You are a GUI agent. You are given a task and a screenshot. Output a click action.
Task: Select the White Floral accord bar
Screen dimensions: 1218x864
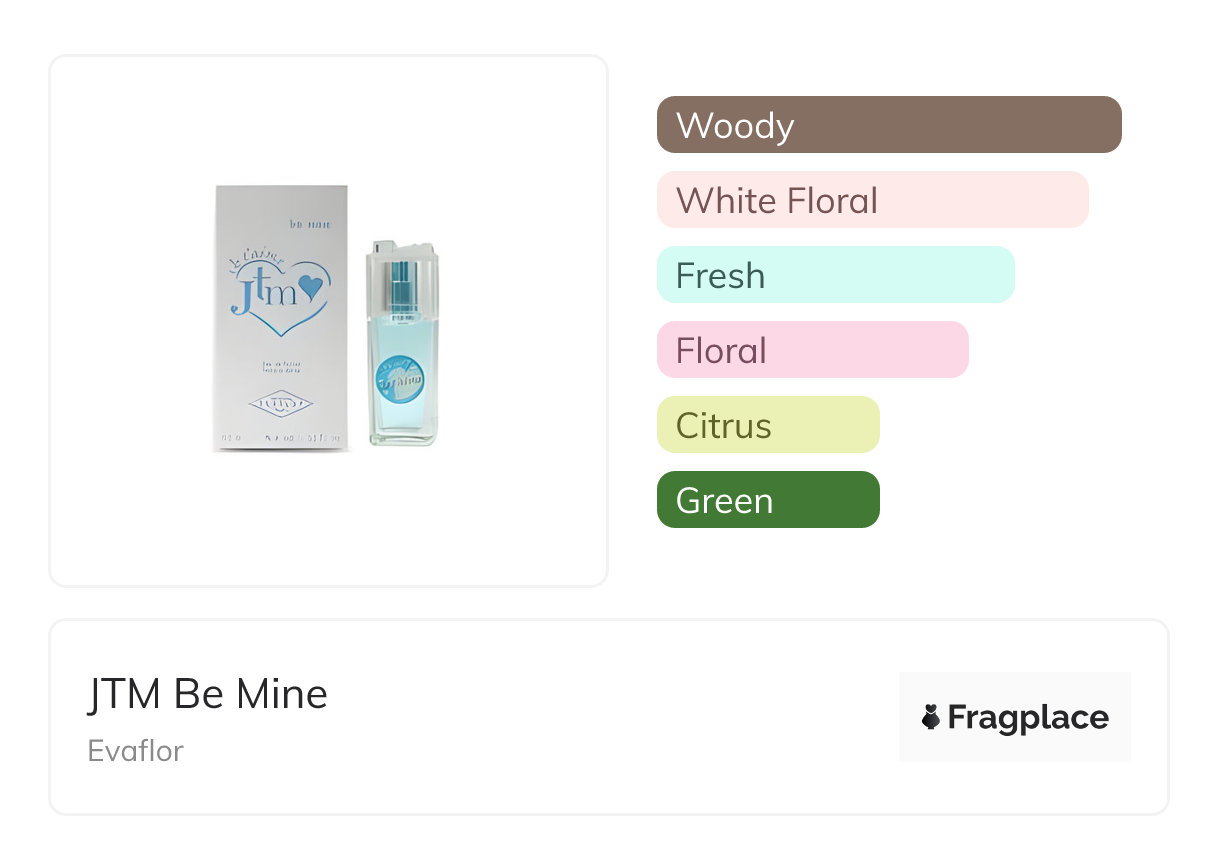pyautogui.click(x=872, y=200)
